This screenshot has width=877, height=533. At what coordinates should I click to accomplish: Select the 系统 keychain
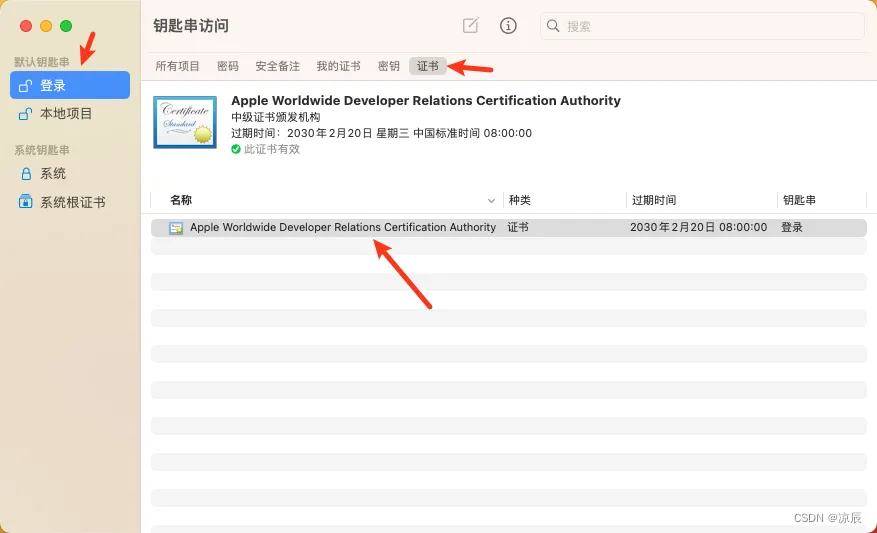tap(70, 173)
